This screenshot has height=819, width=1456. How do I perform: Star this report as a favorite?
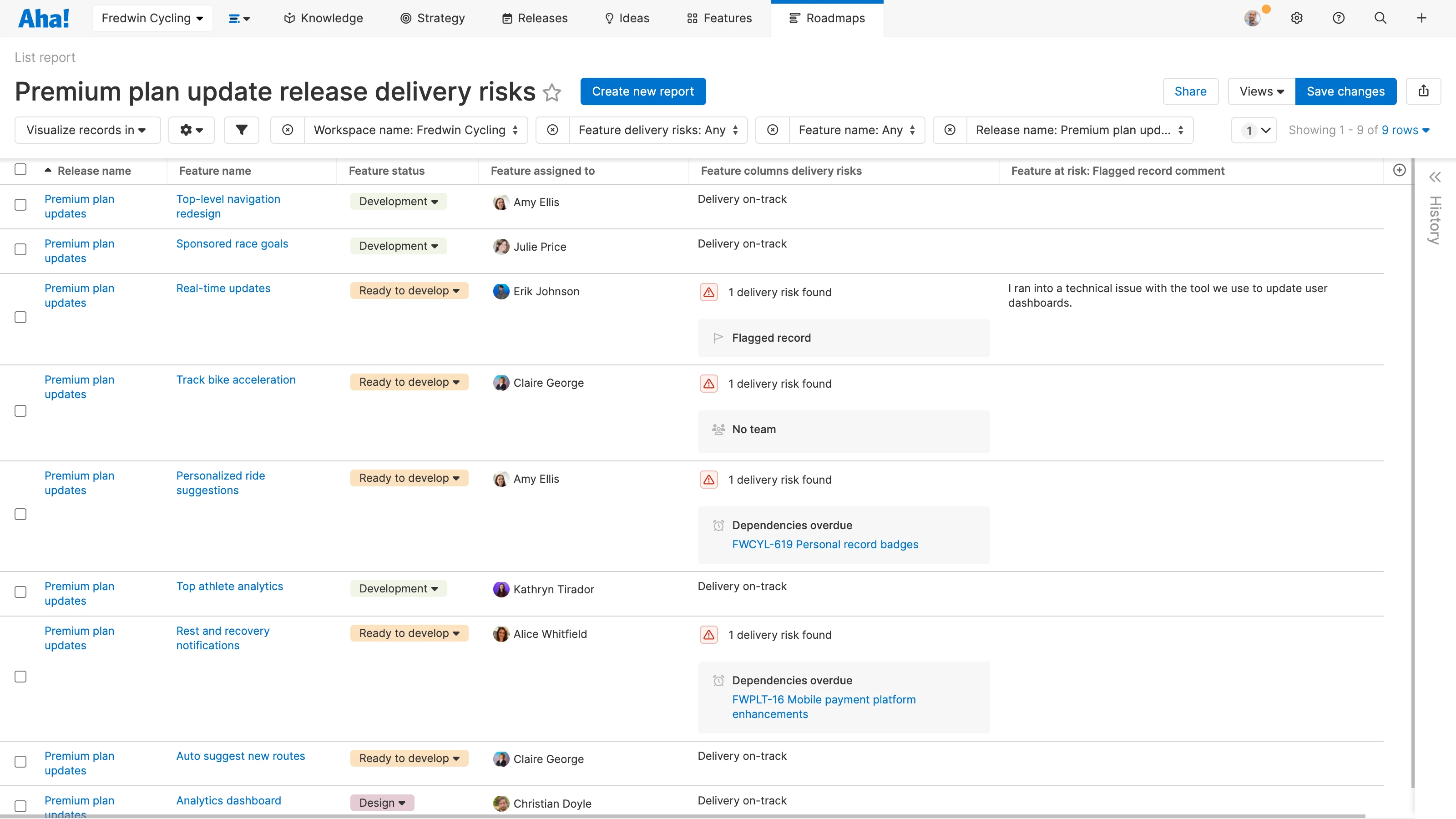pyautogui.click(x=551, y=92)
